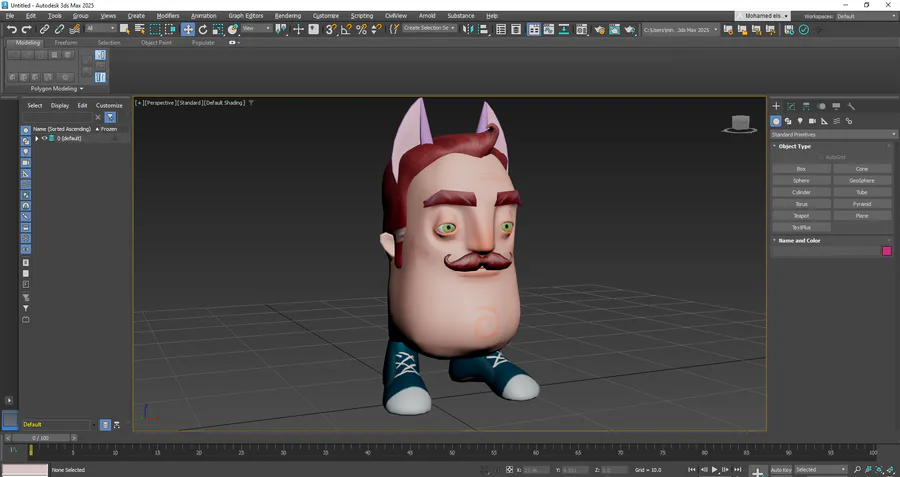Open the Modifiers menu

pos(168,15)
